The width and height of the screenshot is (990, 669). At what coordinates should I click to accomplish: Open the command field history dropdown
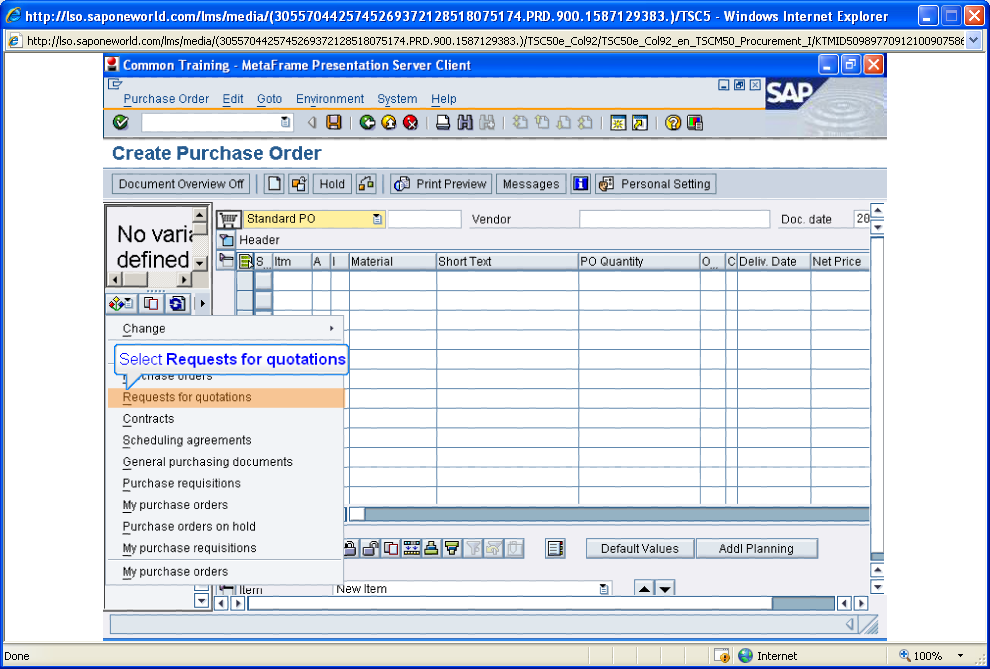tap(285, 122)
